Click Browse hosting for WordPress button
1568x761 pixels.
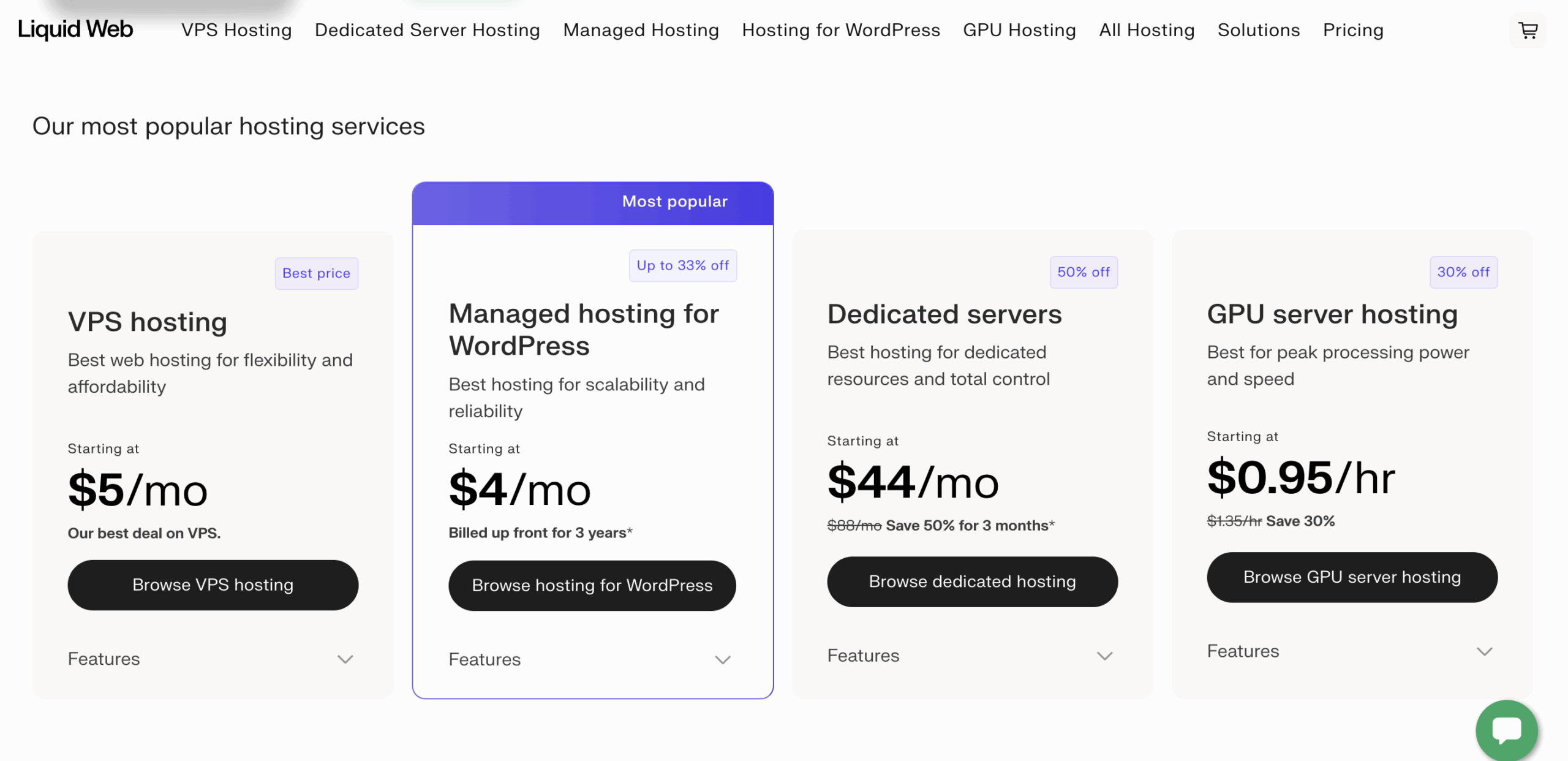click(x=592, y=586)
